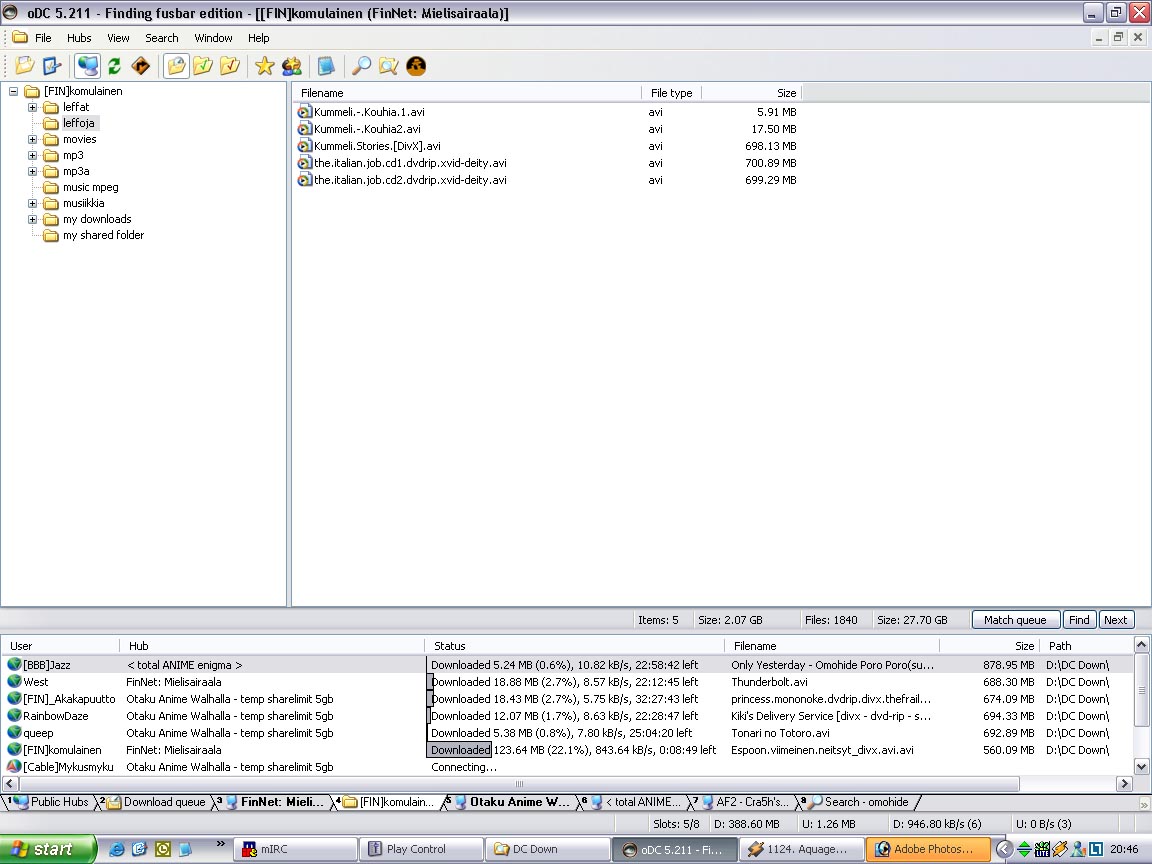1152x864 pixels.
Task: Click the folder icon with a red checkmark
Action: tap(229, 66)
